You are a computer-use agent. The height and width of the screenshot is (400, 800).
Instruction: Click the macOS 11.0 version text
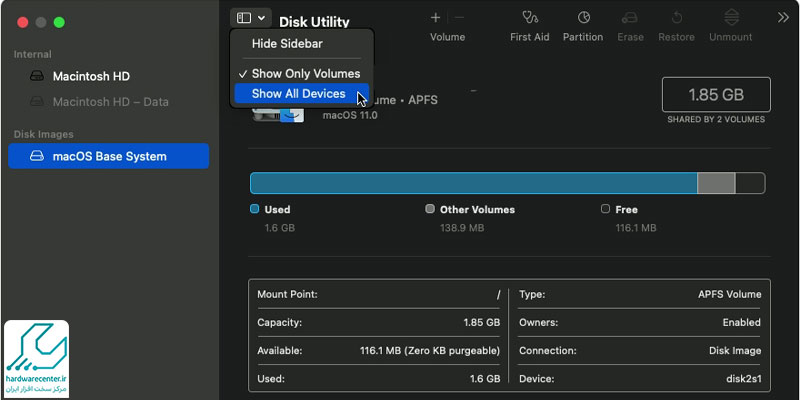tap(350, 115)
